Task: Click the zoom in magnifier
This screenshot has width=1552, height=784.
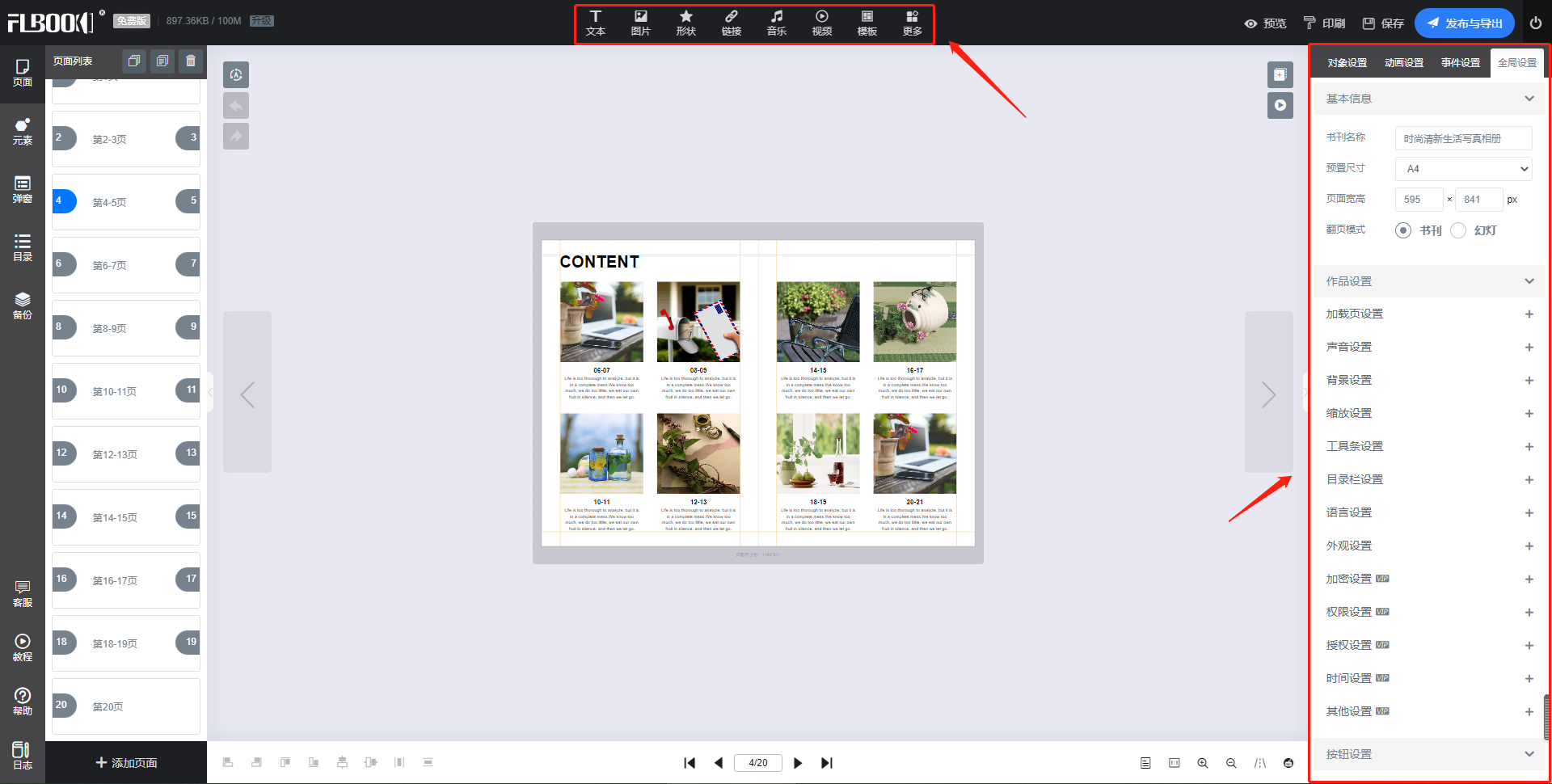Action: 1203,763
